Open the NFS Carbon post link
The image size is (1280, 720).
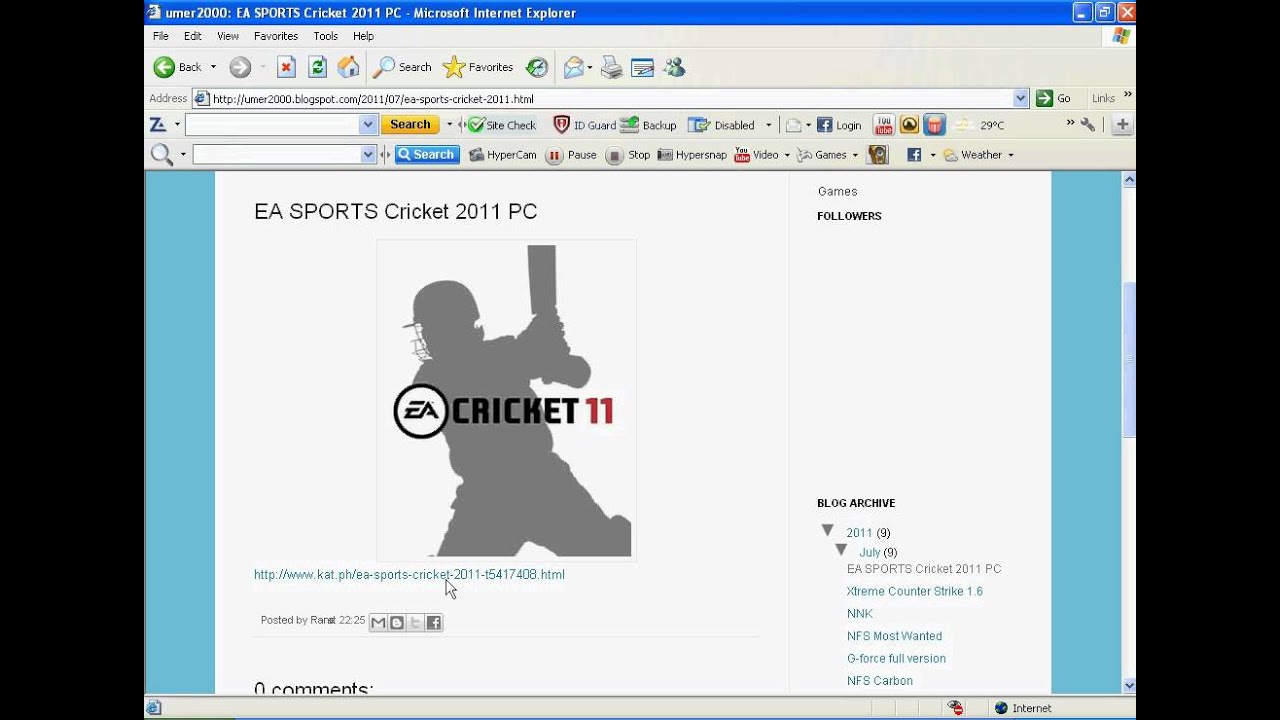pos(880,681)
